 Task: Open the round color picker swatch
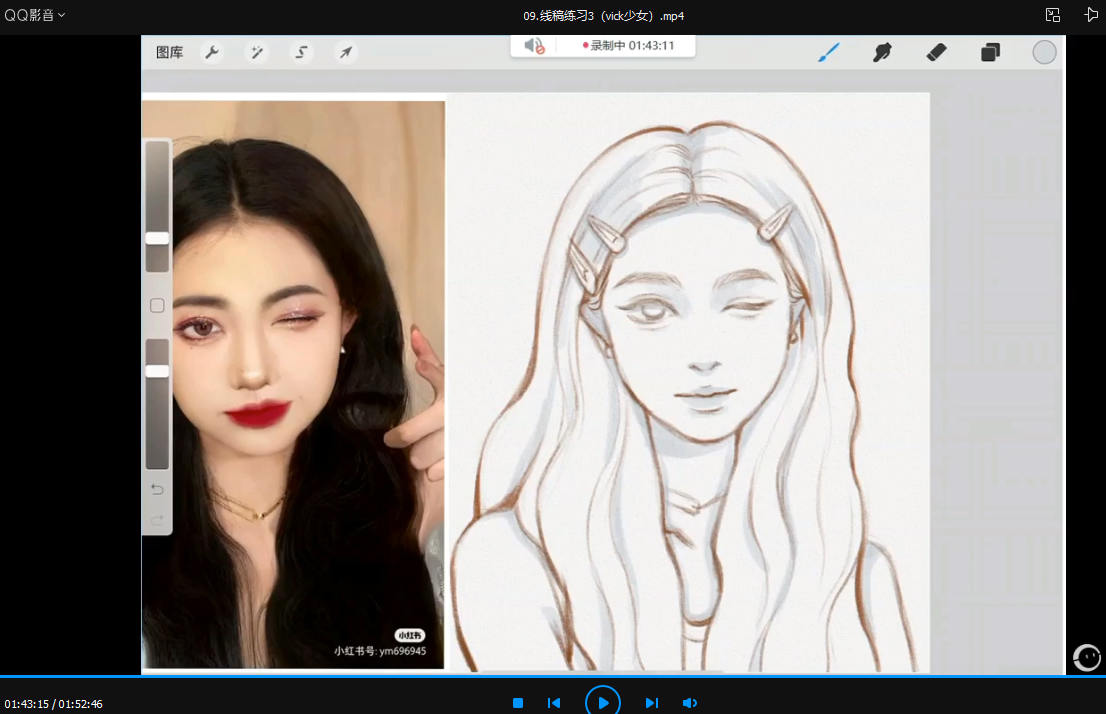(x=1044, y=52)
